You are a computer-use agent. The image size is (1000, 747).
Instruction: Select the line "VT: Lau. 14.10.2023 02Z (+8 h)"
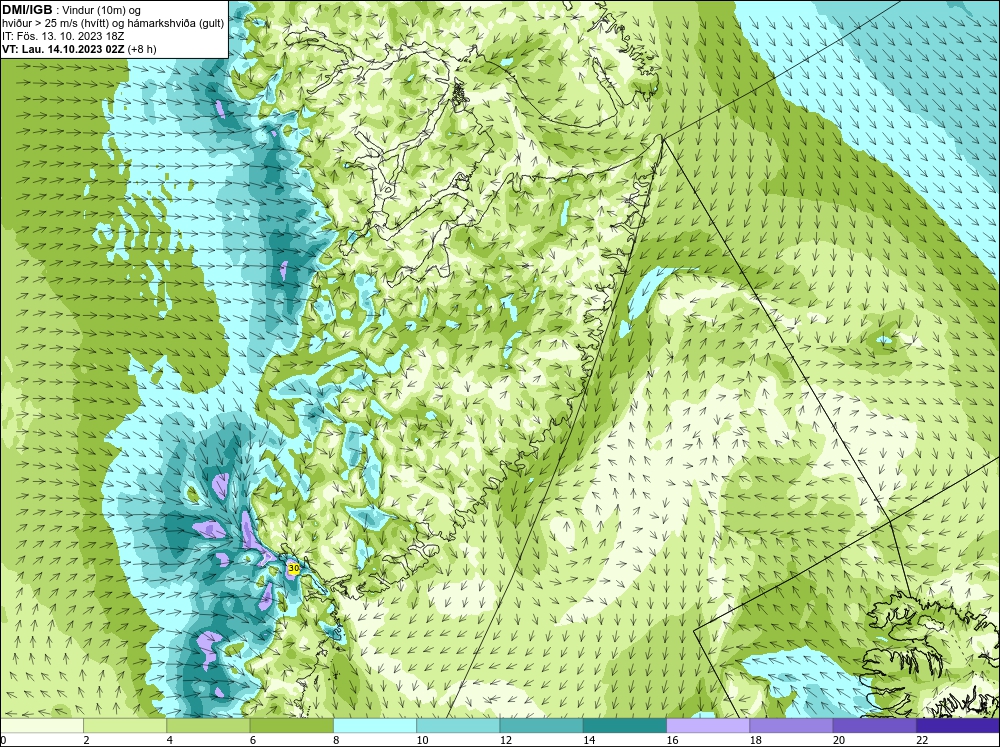(x=79, y=48)
